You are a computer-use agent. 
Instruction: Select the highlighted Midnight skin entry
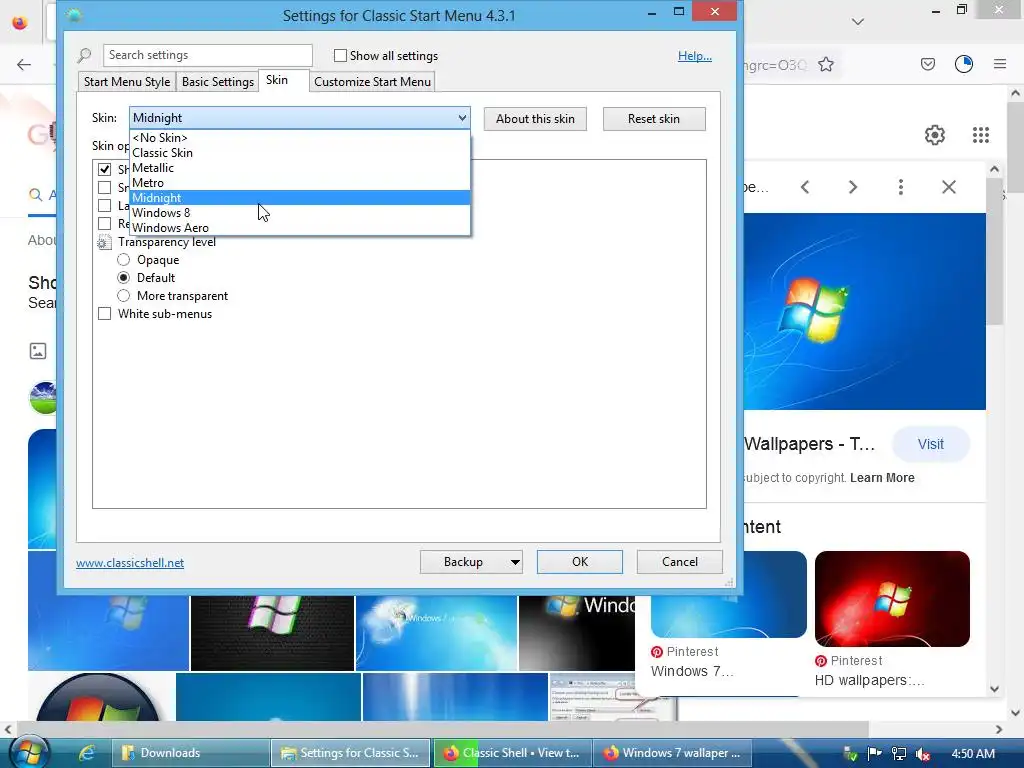[x=300, y=198]
